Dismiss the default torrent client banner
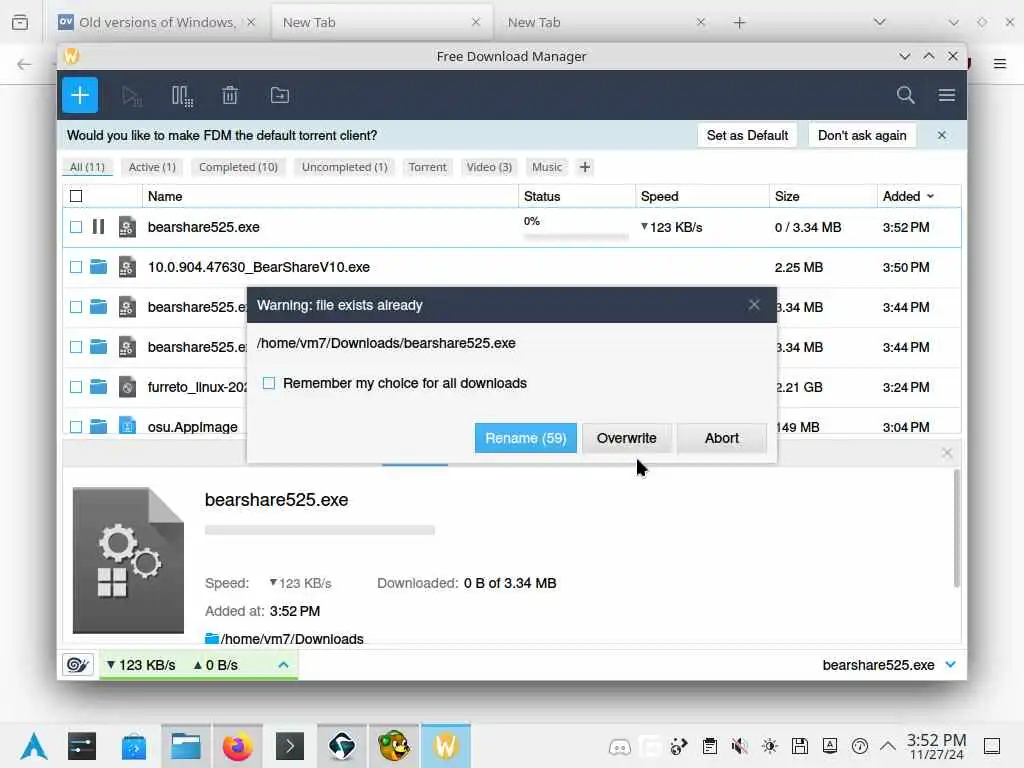This screenshot has height=768, width=1024. click(942, 135)
